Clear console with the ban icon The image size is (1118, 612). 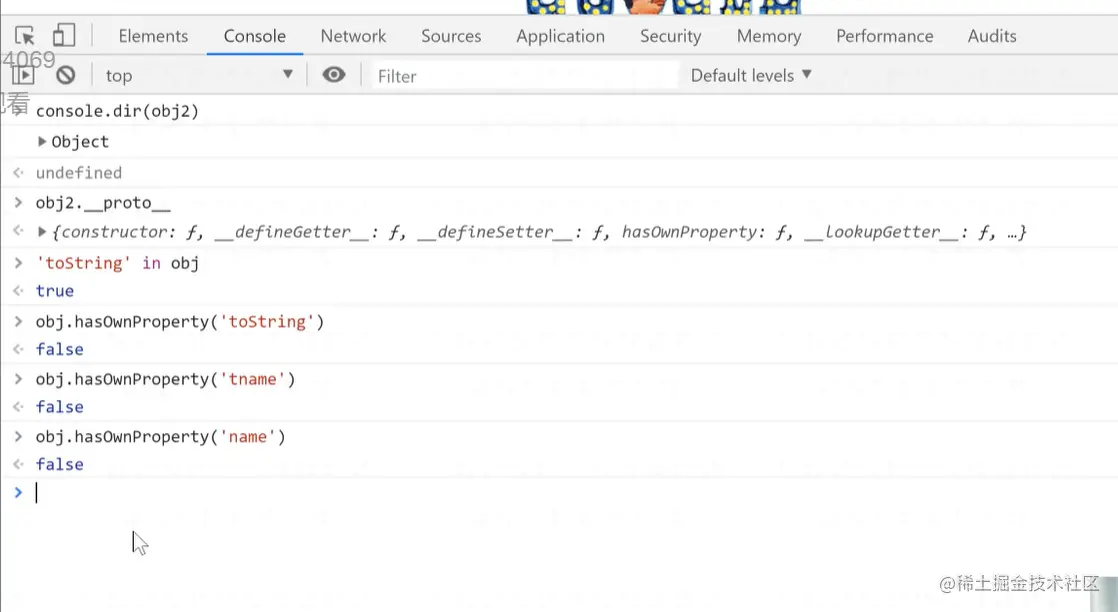pos(66,75)
